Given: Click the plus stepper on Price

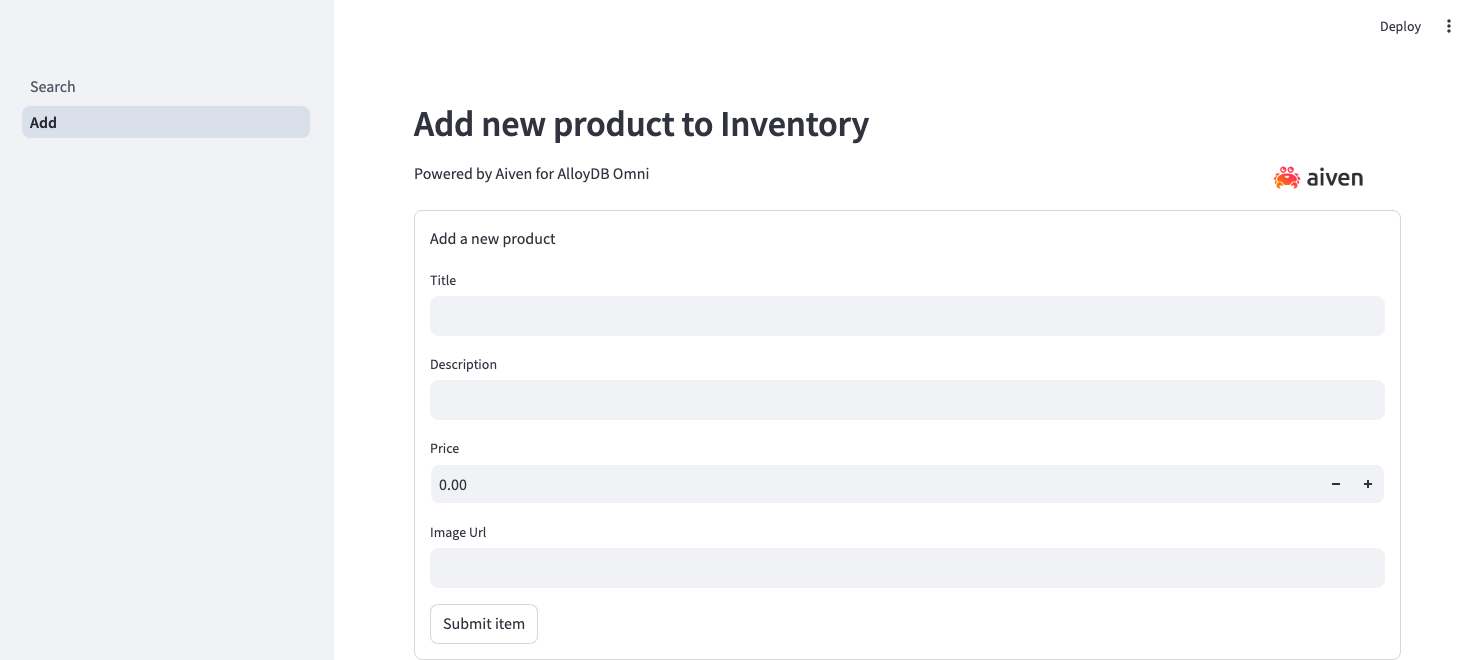Looking at the screenshot, I should [x=1367, y=484].
